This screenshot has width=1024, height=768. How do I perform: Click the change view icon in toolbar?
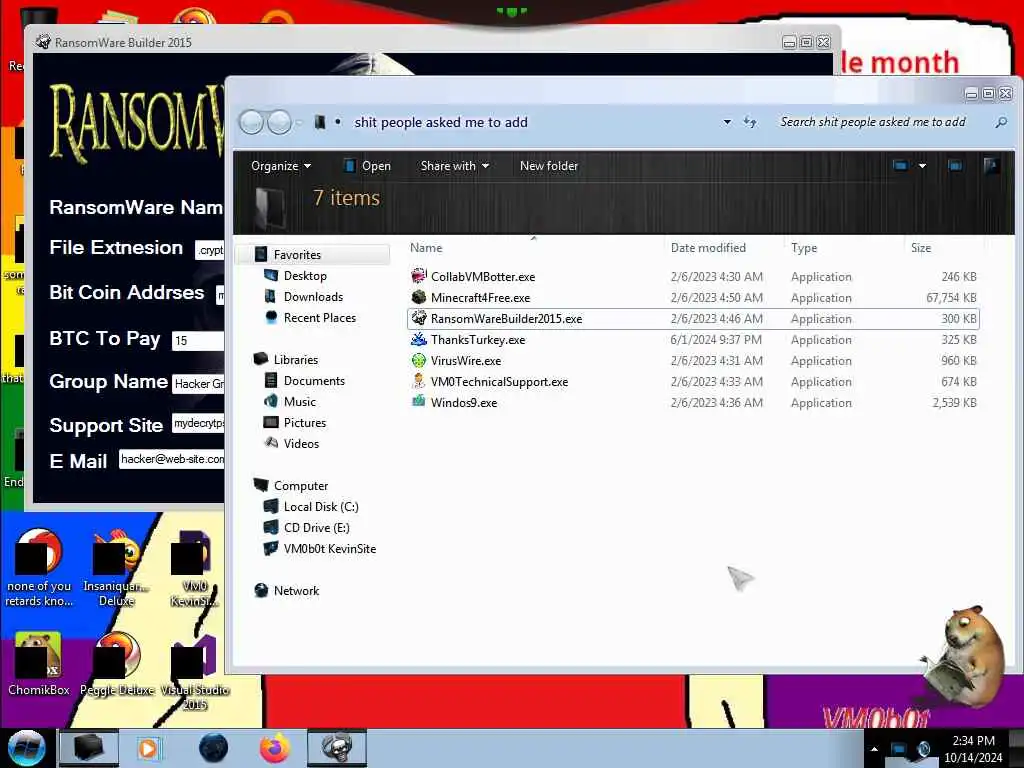900,166
